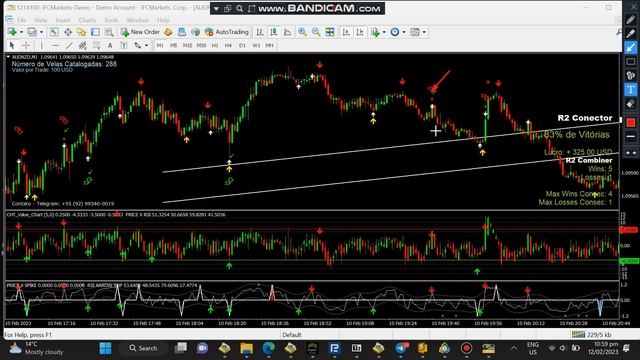Select the D1 timeframe button
The image size is (640, 360).
[242, 45]
